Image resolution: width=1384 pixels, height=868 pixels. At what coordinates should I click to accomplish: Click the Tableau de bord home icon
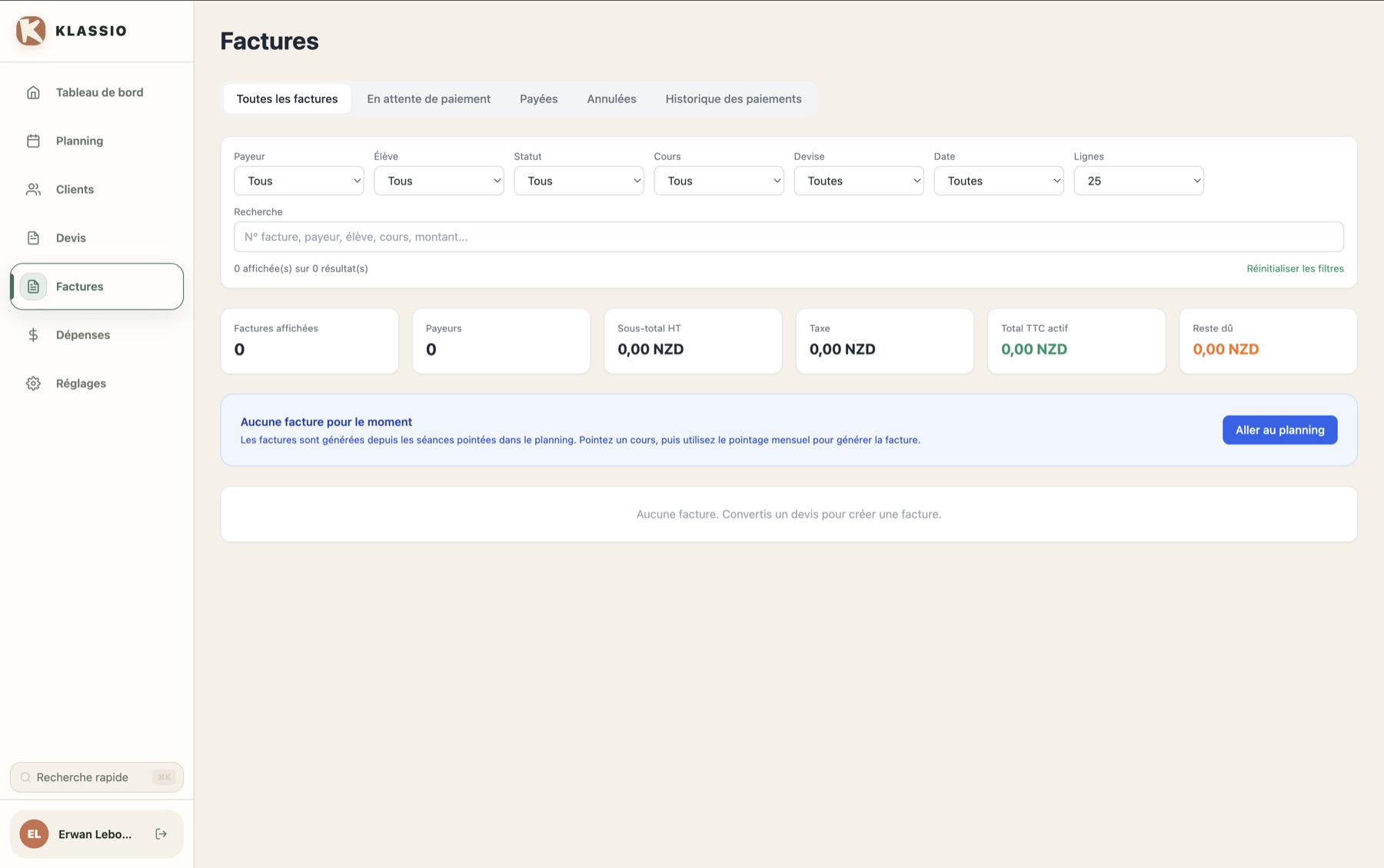click(x=33, y=92)
